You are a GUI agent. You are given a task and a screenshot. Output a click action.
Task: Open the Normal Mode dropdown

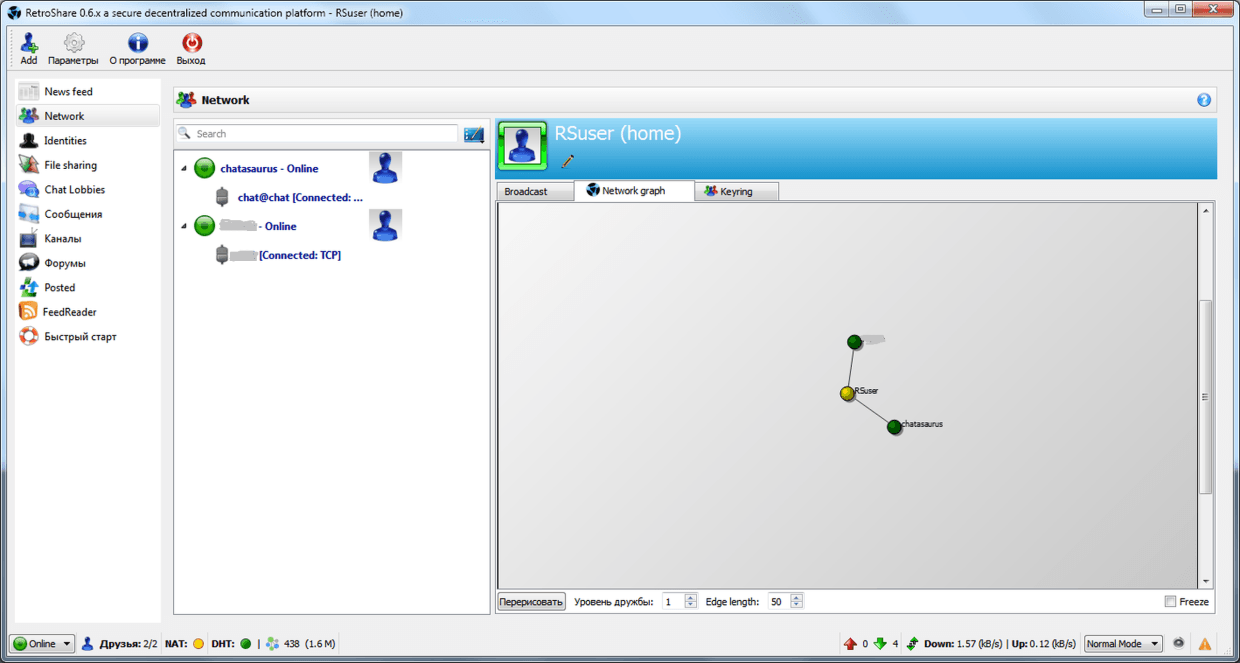(x=1124, y=644)
